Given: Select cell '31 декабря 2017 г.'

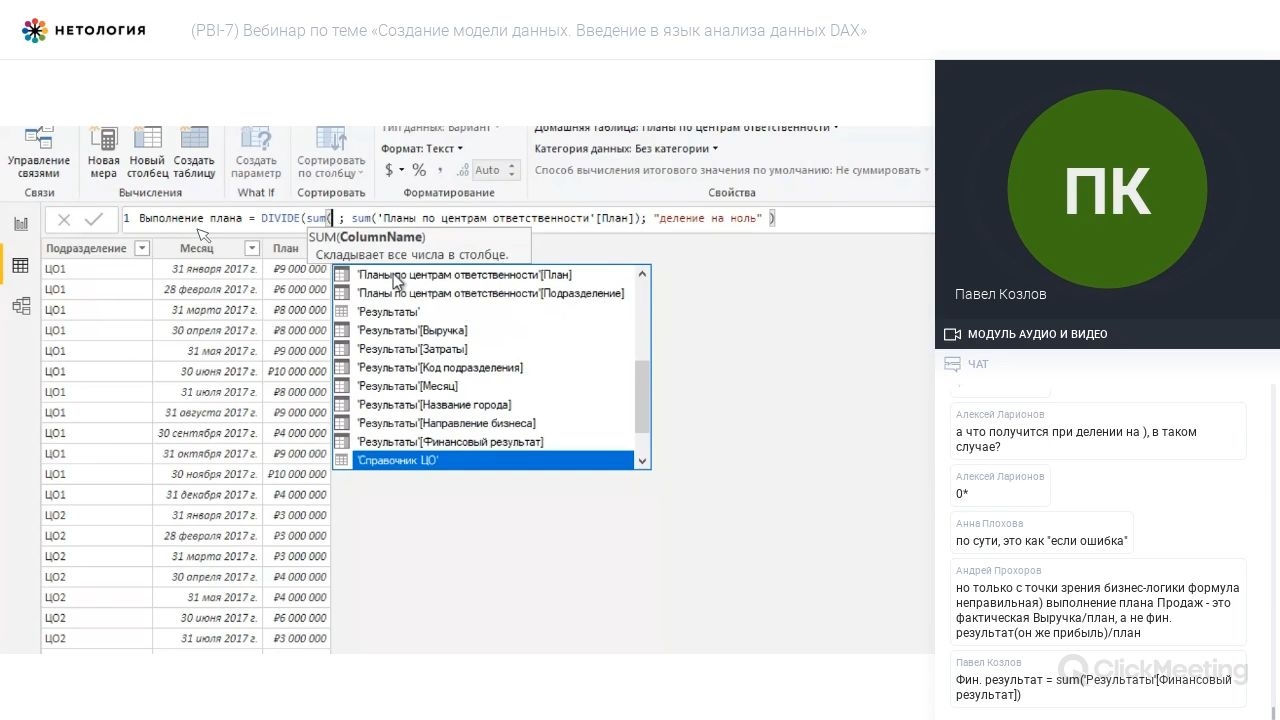Looking at the screenshot, I should point(207,495).
